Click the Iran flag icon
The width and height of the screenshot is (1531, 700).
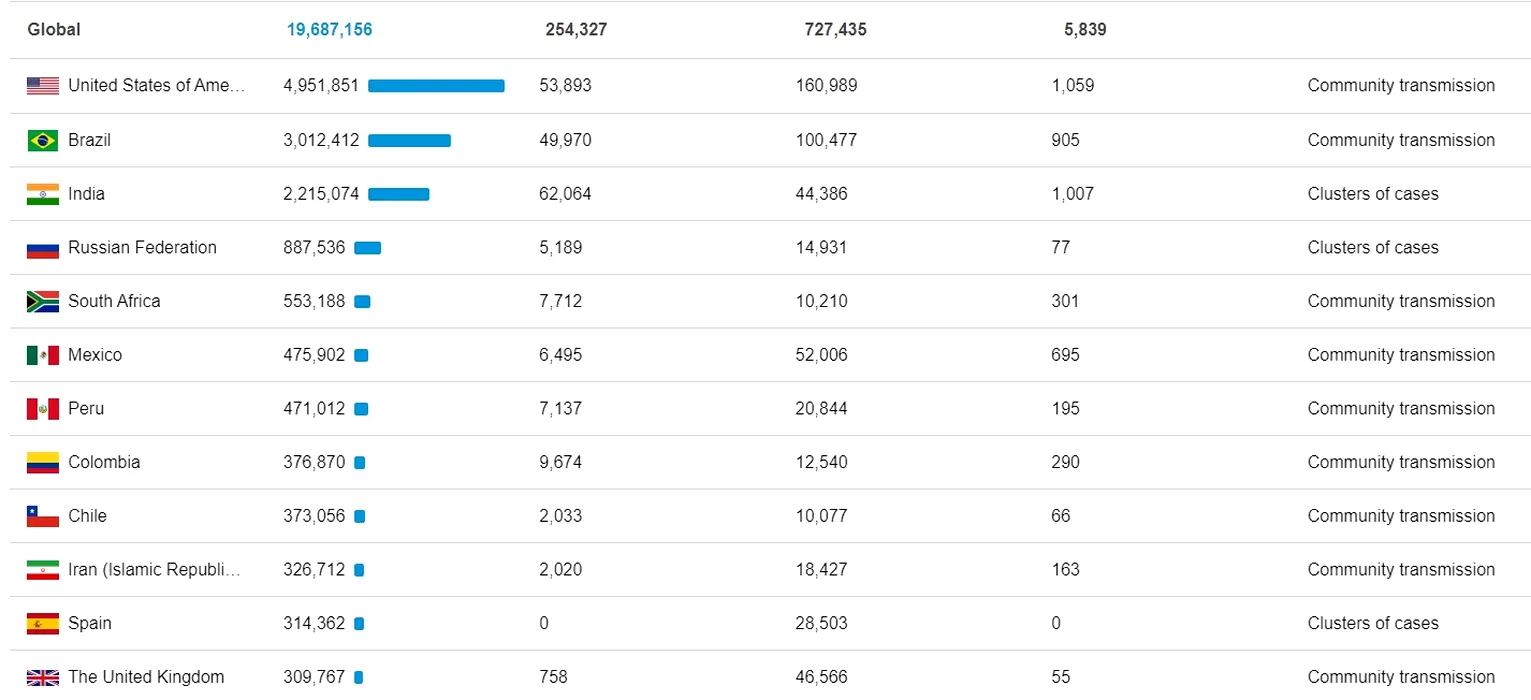tap(43, 570)
